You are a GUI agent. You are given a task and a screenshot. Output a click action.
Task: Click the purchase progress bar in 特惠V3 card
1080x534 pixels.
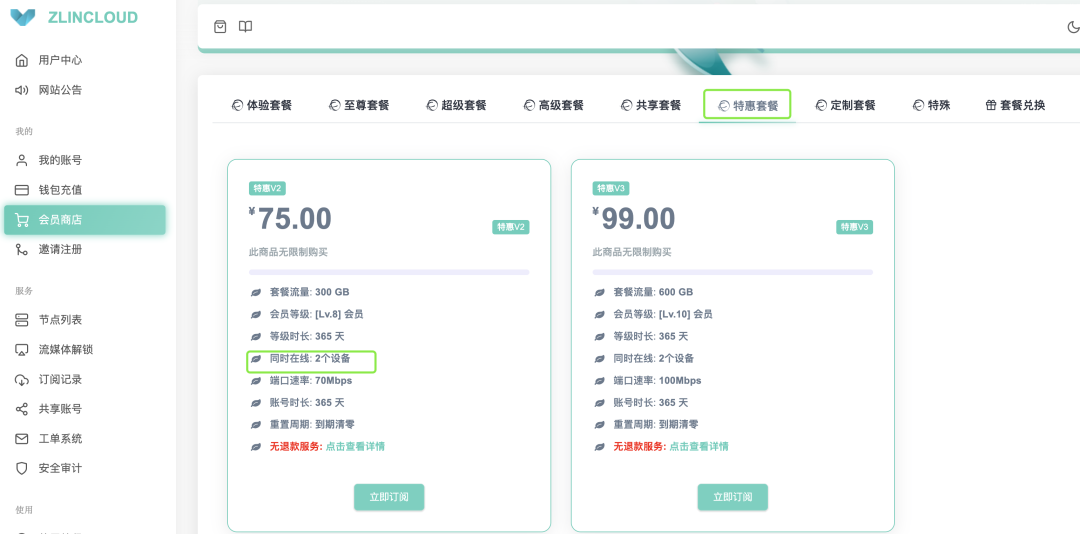(x=732, y=272)
